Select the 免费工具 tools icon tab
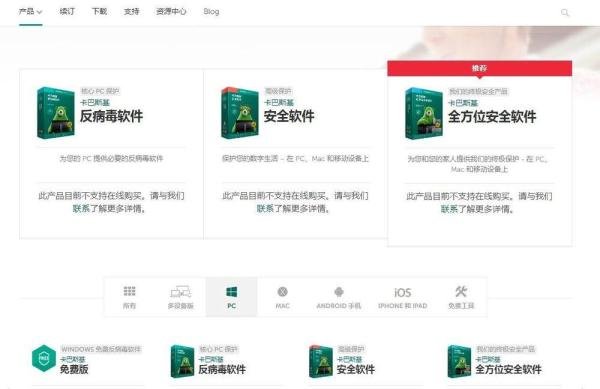 tap(461, 297)
